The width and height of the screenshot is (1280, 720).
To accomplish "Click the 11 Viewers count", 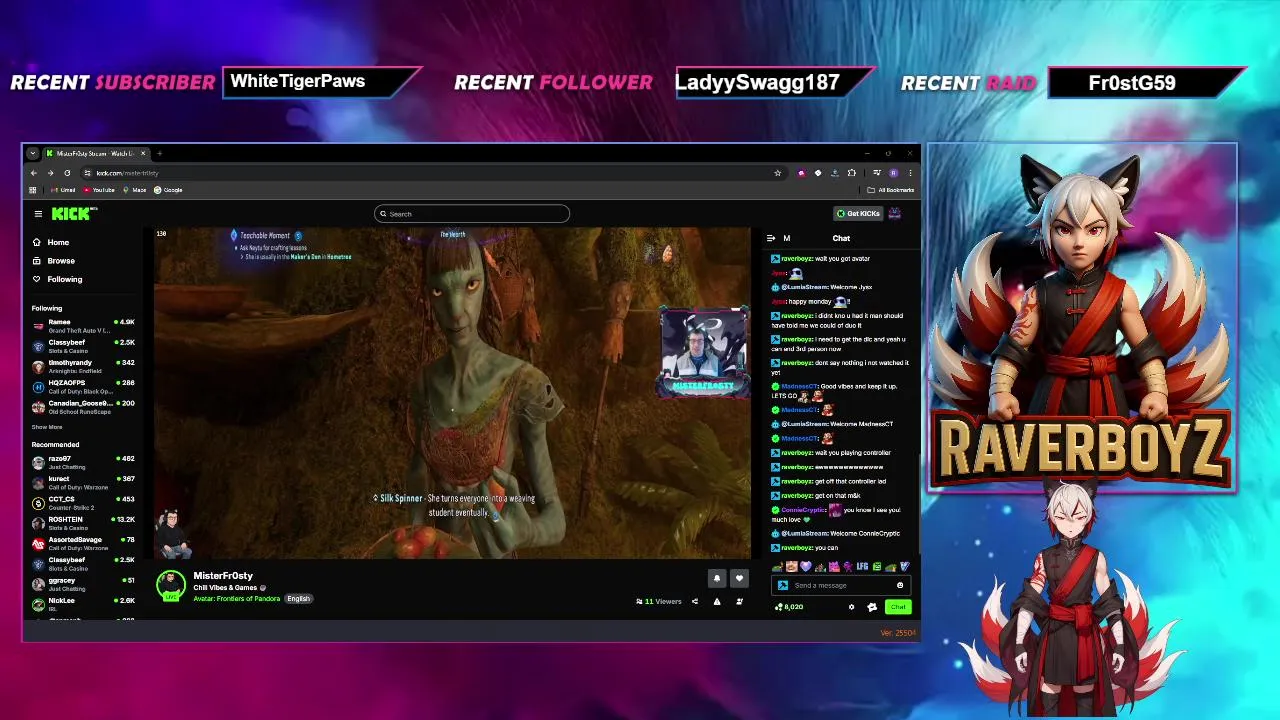I will coord(658,602).
